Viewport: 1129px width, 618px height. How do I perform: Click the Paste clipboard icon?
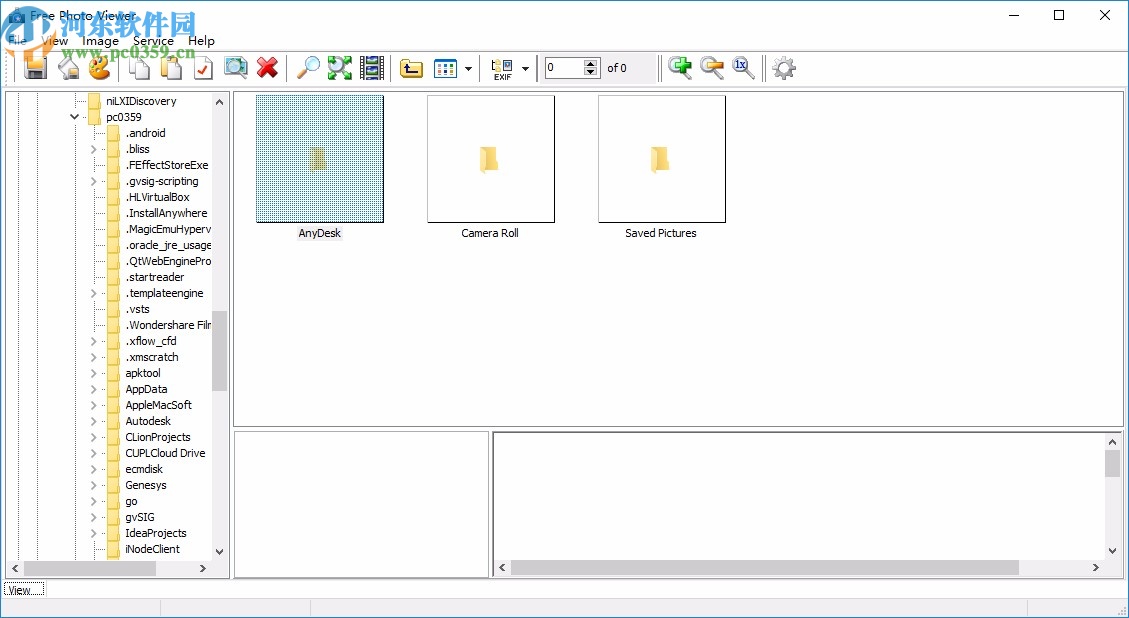171,68
